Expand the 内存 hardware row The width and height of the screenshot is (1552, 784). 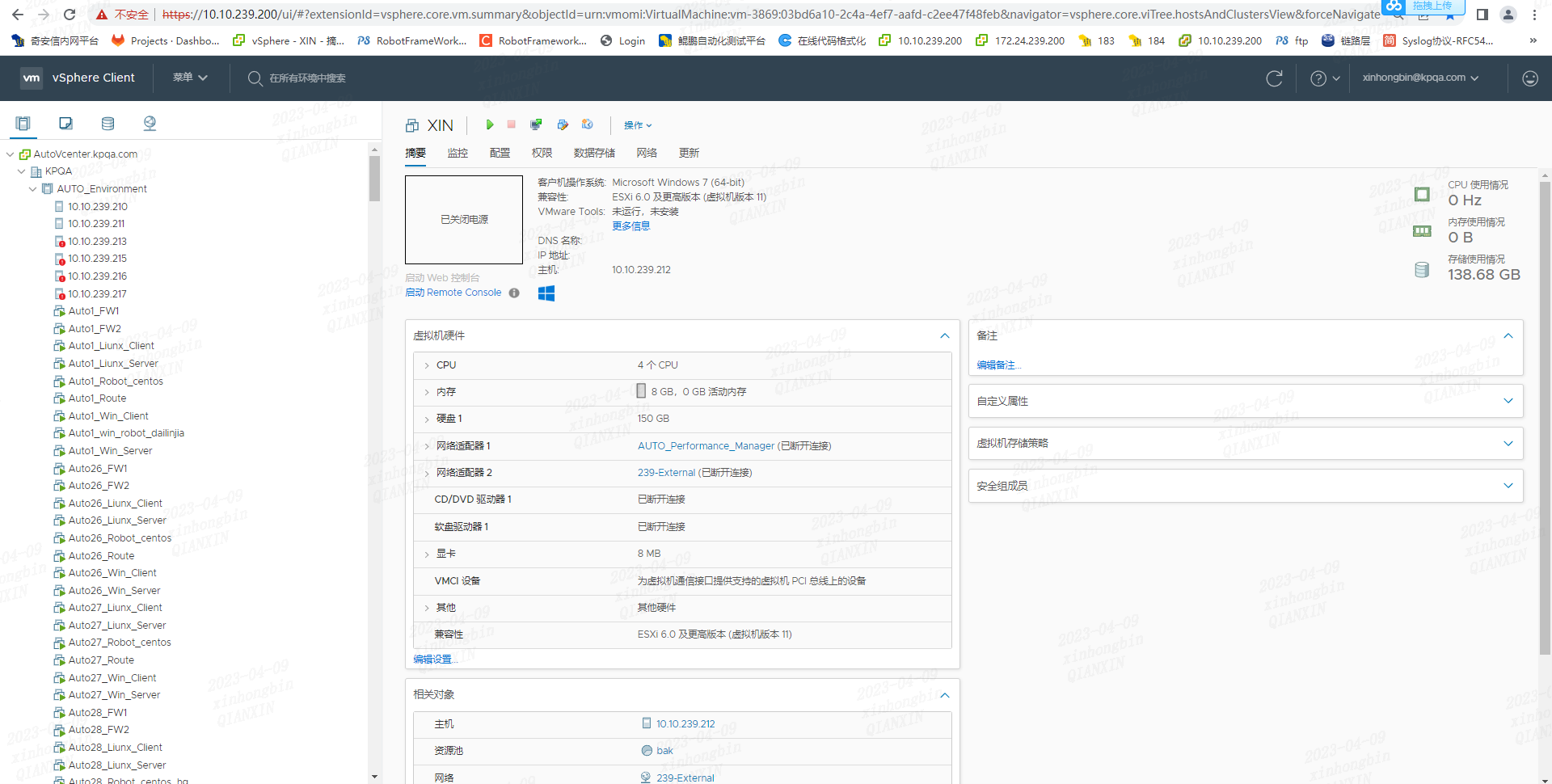[x=427, y=392]
